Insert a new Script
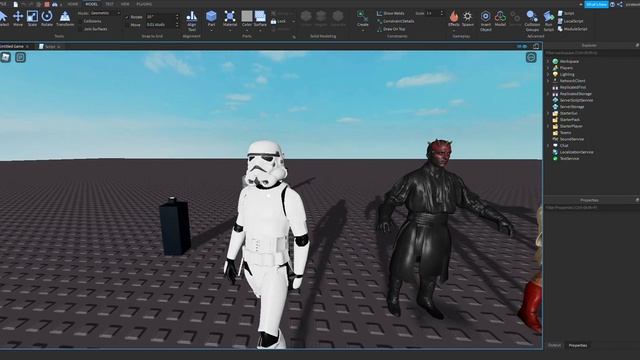This screenshot has height=360, width=640. point(566,13)
